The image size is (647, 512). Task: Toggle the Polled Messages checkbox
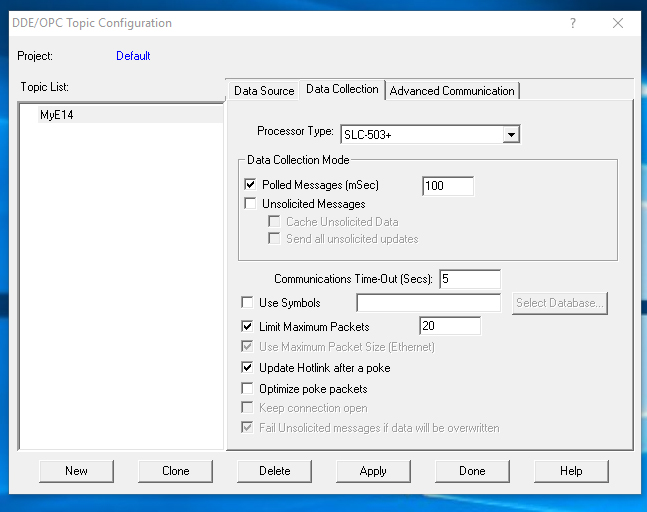click(250, 185)
